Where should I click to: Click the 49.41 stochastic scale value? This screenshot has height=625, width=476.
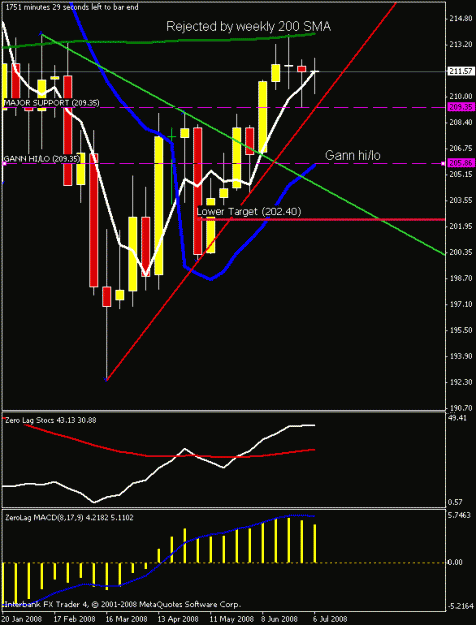pos(457,418)
